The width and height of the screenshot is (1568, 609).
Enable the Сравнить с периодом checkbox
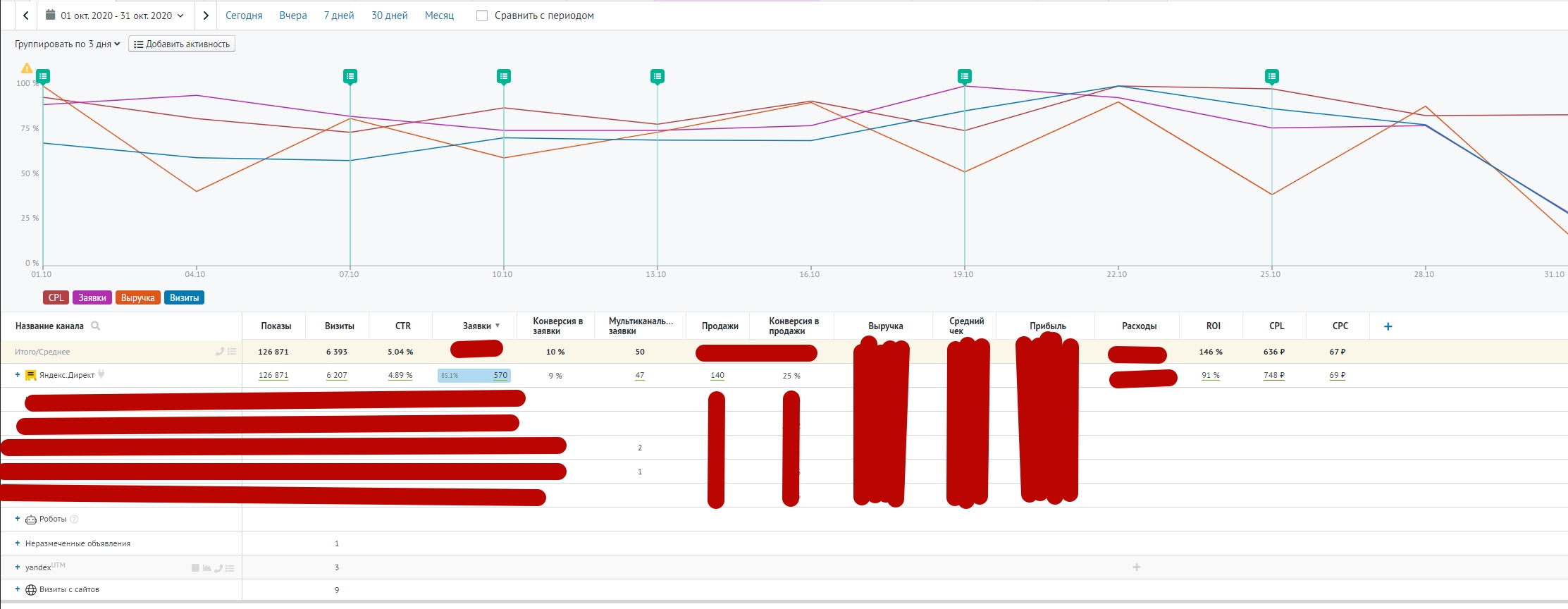[x=482, y=16]
